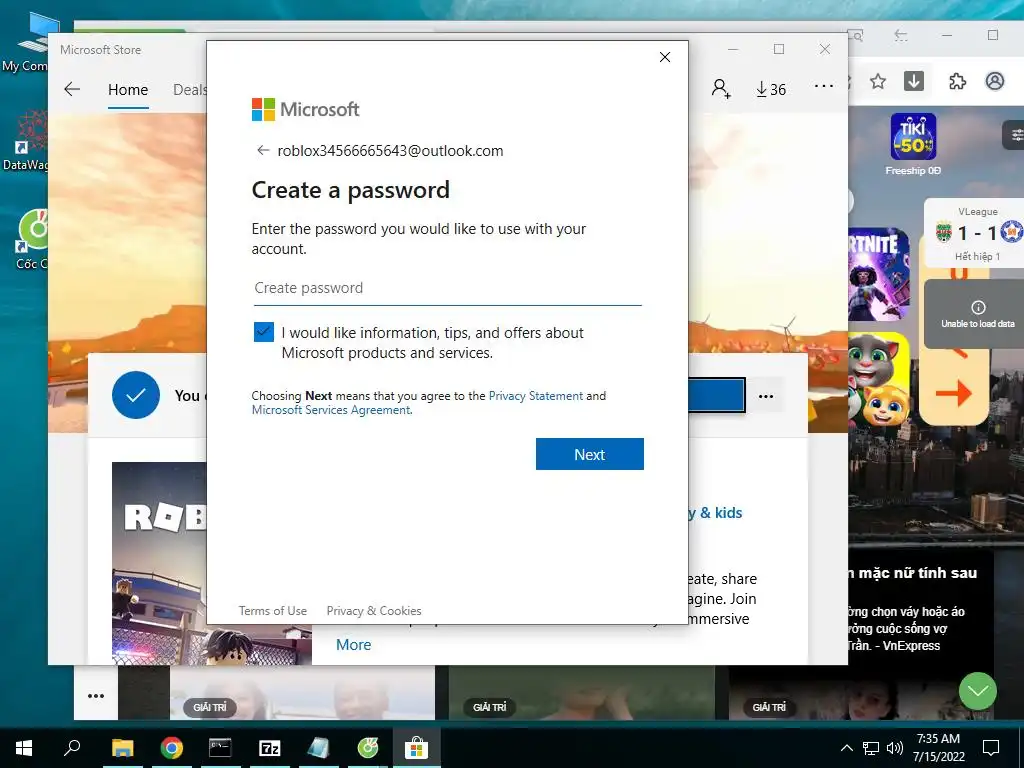The width and height of the screenshot is (1024, 768).
Task: Open the taskbar clock and date
Action: pos(938,748)
